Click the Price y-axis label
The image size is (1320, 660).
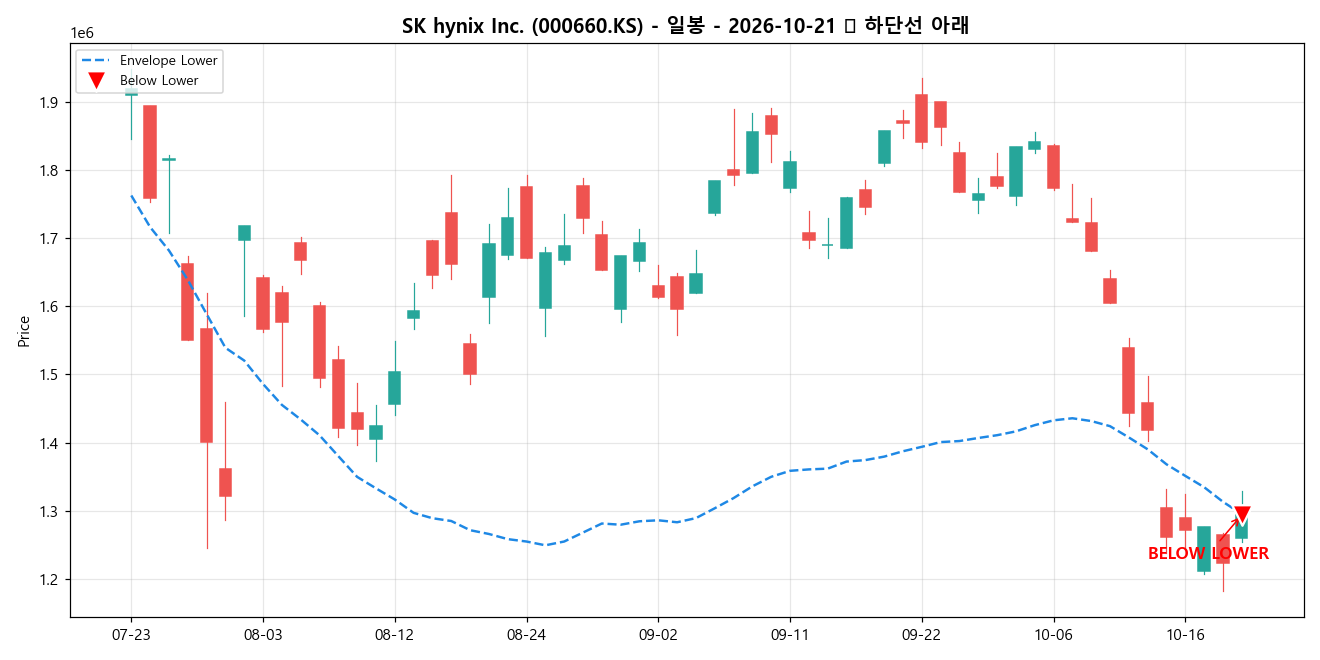click(x=24, y=331)
